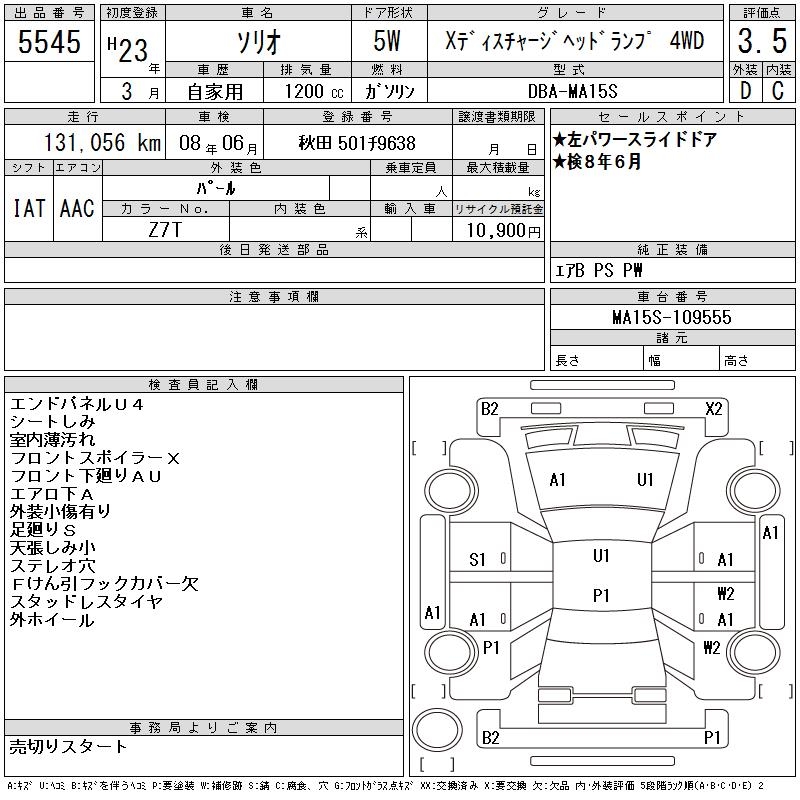Click the sales point ★左パワースライドドア
The height and width of the screenshot is (800, 800).
click(634, 140)
